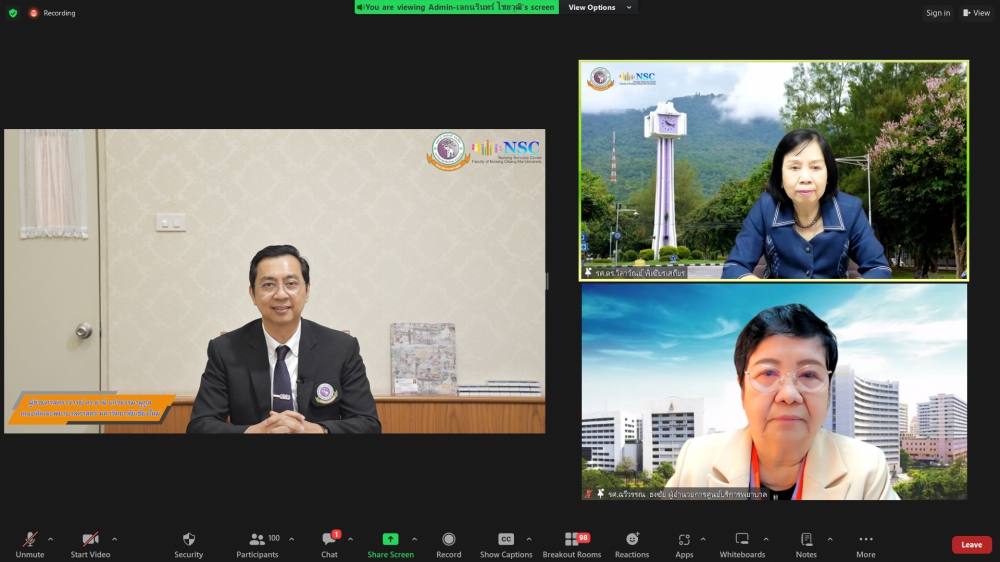Start recording with Record button

(449, 540)
